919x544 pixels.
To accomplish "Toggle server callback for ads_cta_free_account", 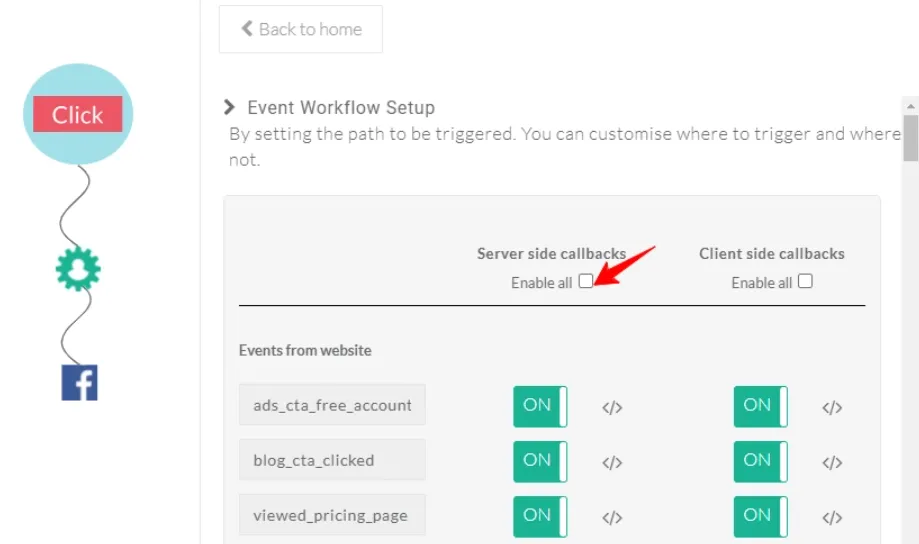I will (540, 406).
